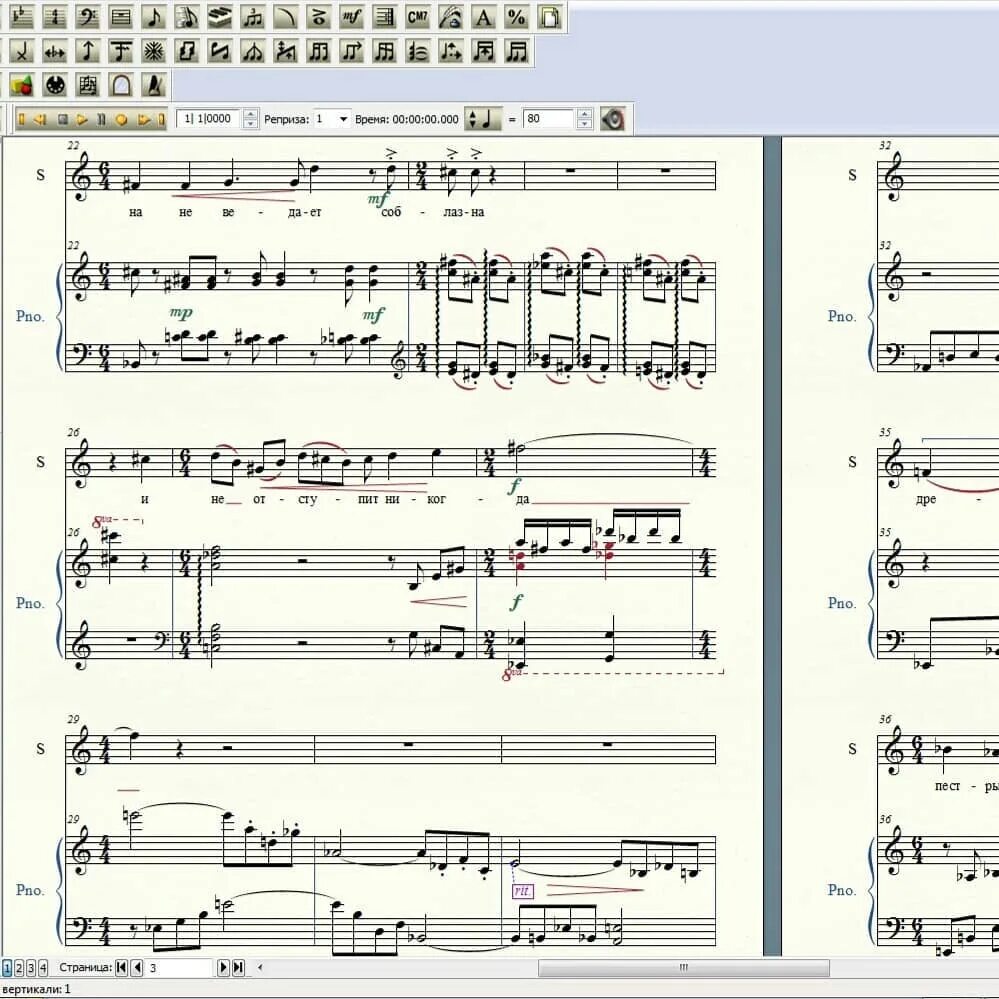Image resolution: width=999 pixels, height=999 pixels.
Task: Click the measure position field showing 1|1|0000
Action: [x=208, y=119]
